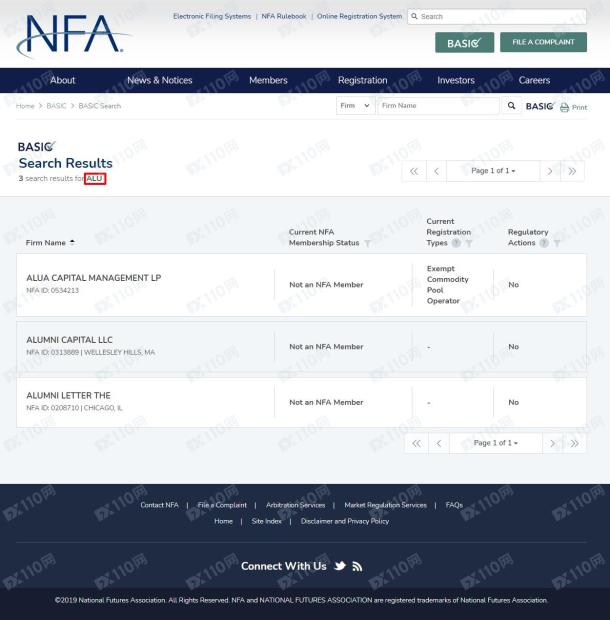The width and height of the screenshot is (610, 620).
Task: Open the Registration menu
Action: pos(363,80)
